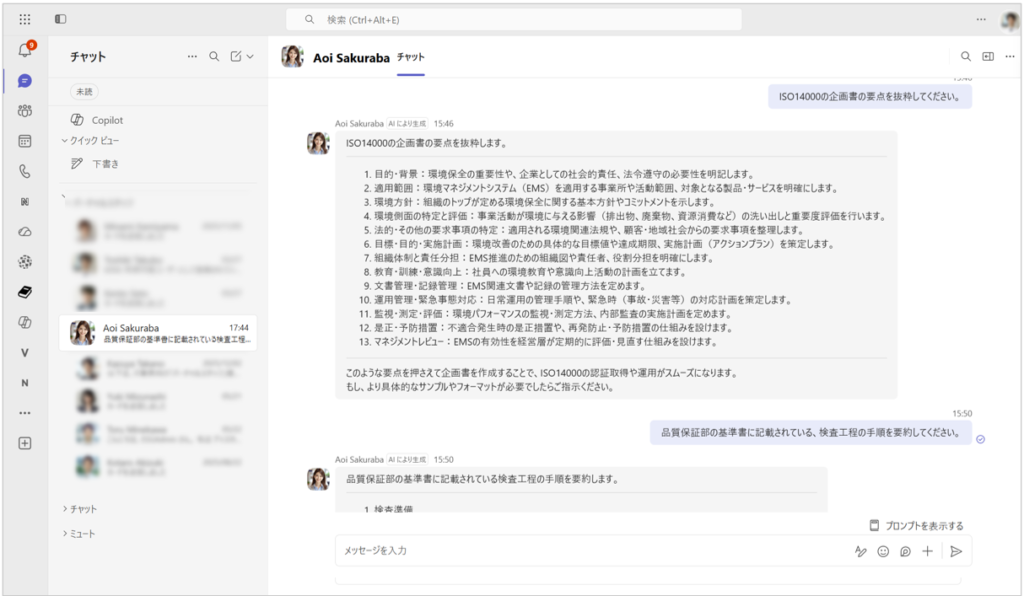Open actions and apps plus in compose box
1024x596 pixels.
(927, 552)
